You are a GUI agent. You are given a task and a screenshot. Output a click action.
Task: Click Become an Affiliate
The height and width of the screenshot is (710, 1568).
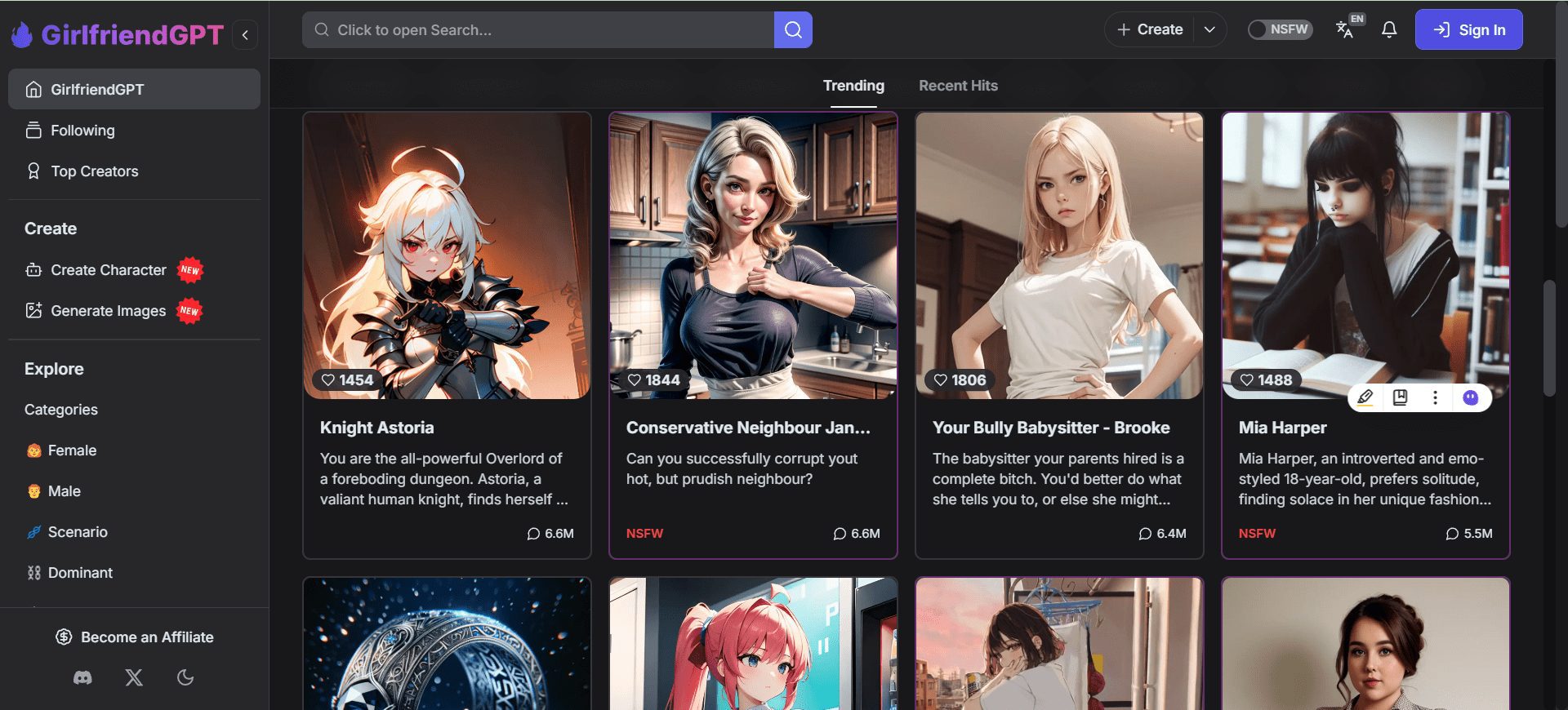coord(134,637)
